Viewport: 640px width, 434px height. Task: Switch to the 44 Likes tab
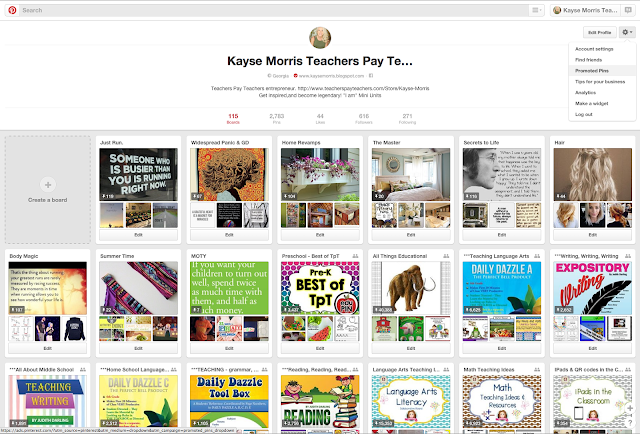pos(320,119)
